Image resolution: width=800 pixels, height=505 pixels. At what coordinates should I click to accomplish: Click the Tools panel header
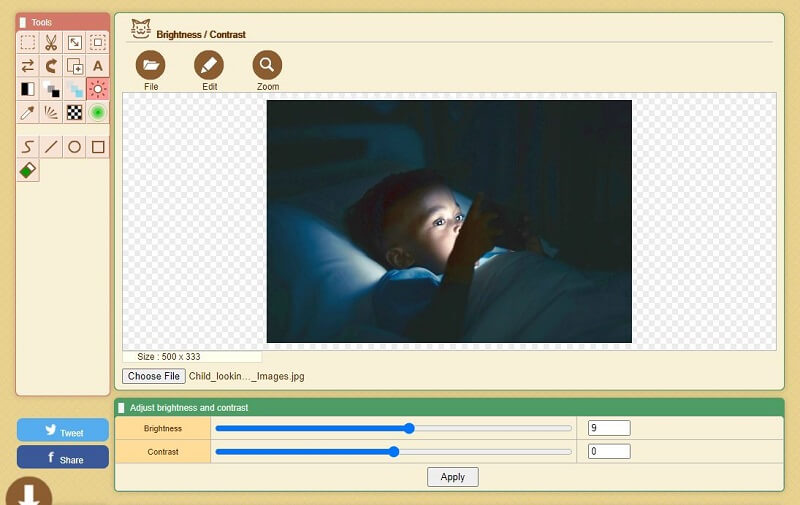pos(63,22)
